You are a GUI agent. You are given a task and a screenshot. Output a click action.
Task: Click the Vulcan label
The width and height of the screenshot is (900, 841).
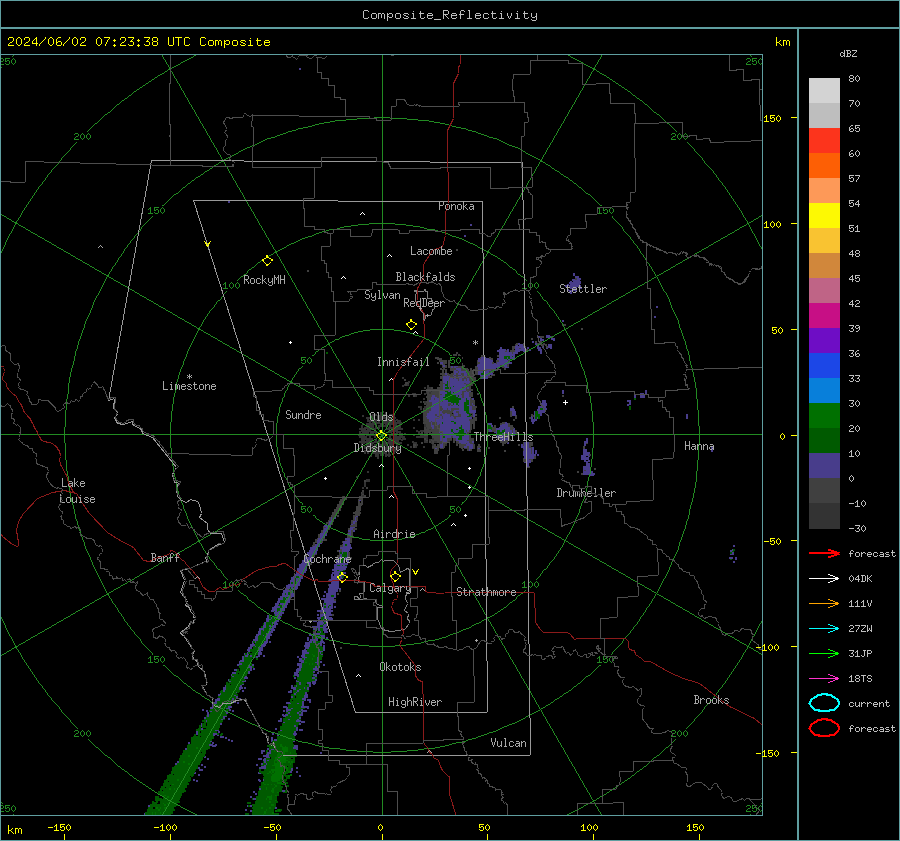(x=508, y=743)
